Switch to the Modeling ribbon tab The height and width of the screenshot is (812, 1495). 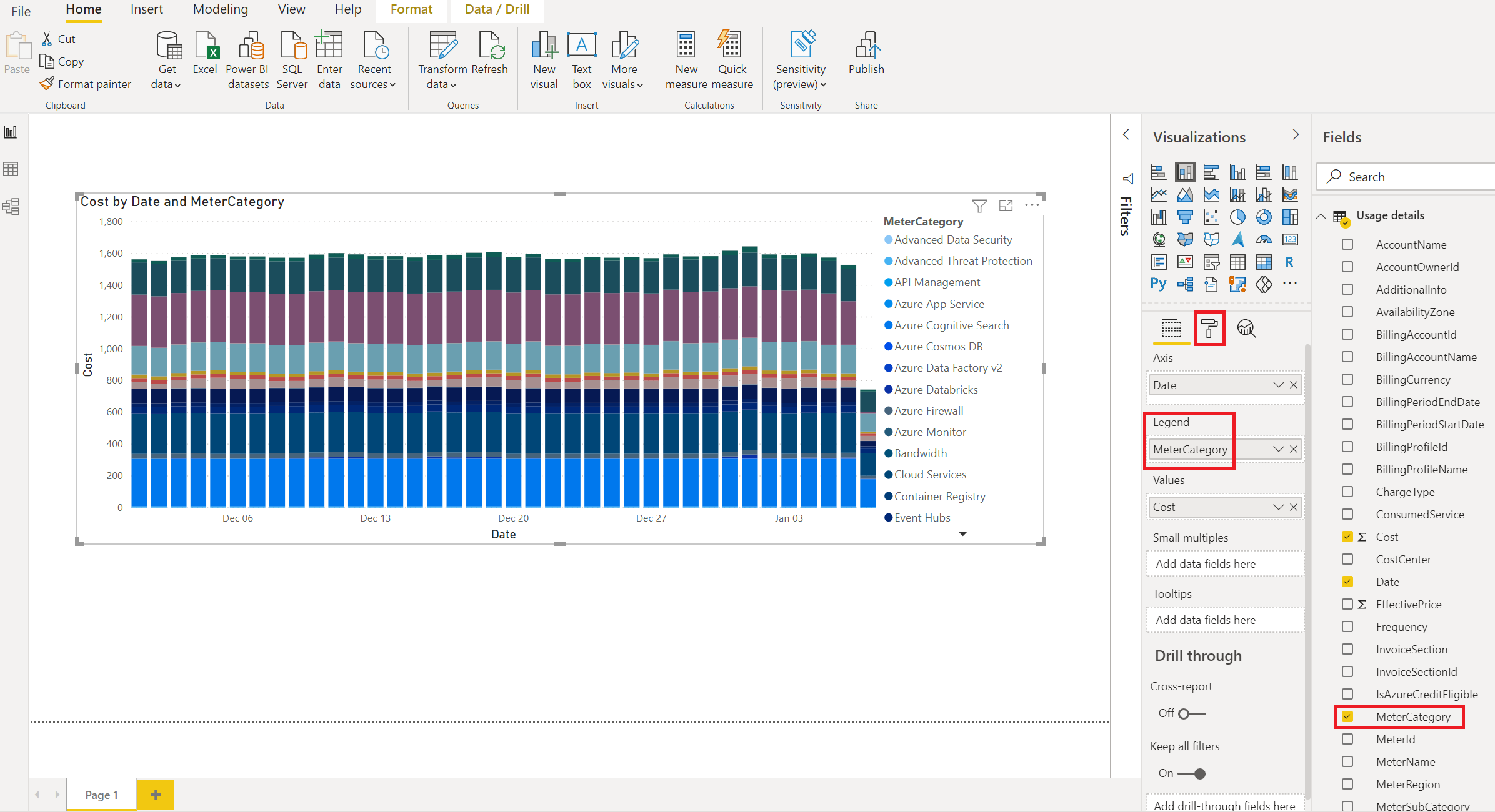(x=220, y=9)
